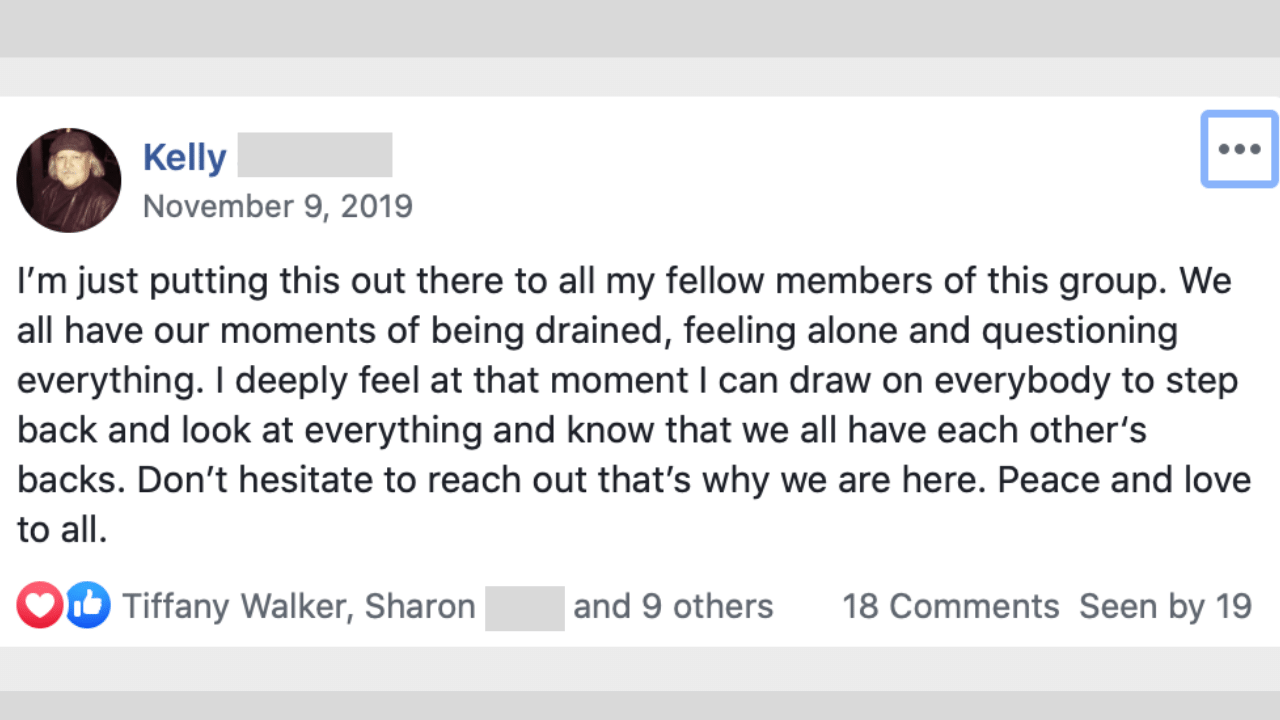Click the light gray strip above the post

click(x=640, y=76)
